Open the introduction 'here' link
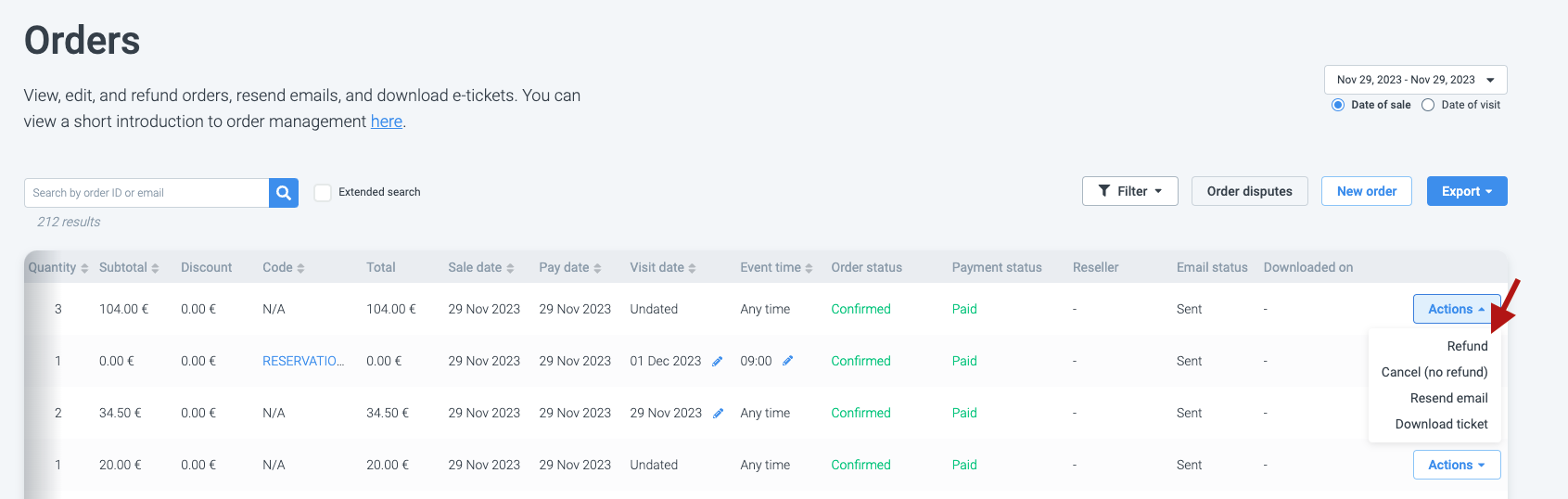1568x499 pixels. (386, 122)
